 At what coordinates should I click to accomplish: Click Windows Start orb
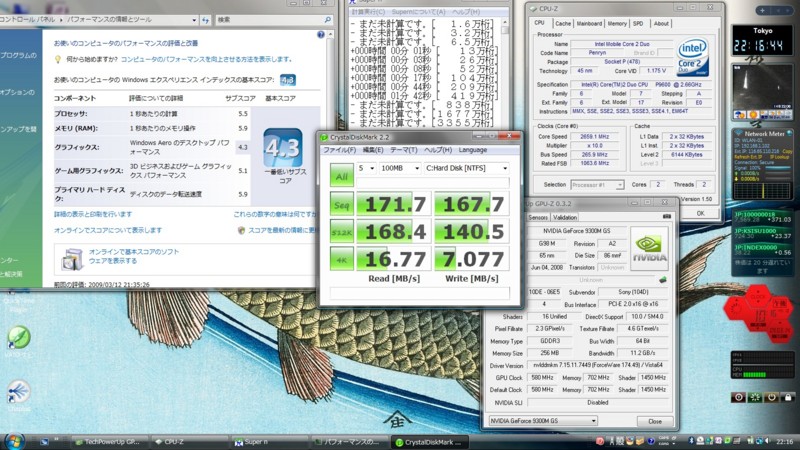click(x=14, y=441)
